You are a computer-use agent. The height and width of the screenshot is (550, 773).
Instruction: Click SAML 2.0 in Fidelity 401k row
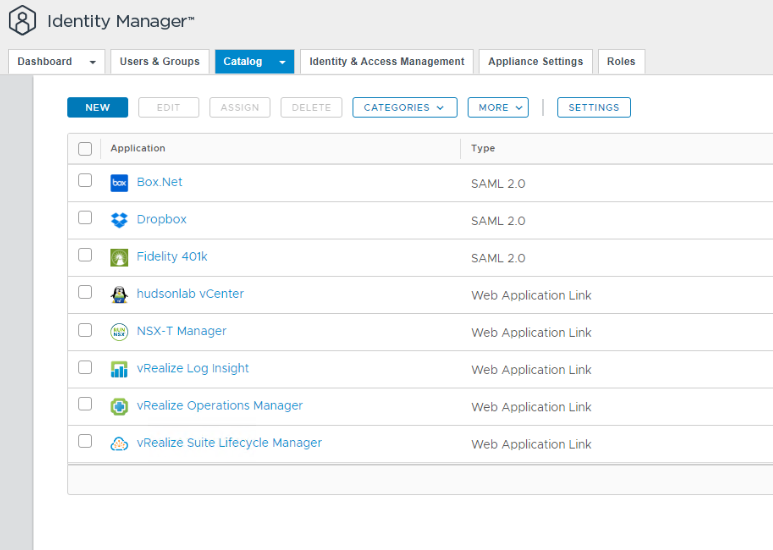(x=498, y=258)
